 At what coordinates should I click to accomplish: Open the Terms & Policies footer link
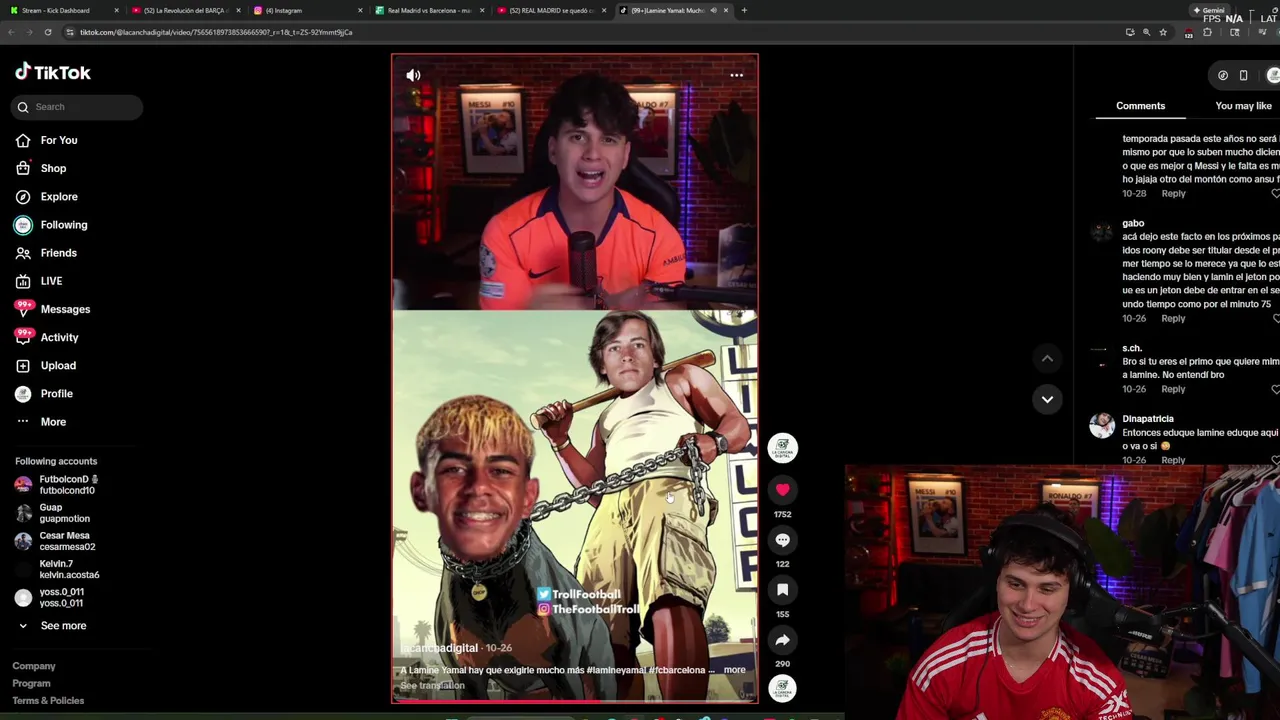pyautogui.click(x=48, y=701)
